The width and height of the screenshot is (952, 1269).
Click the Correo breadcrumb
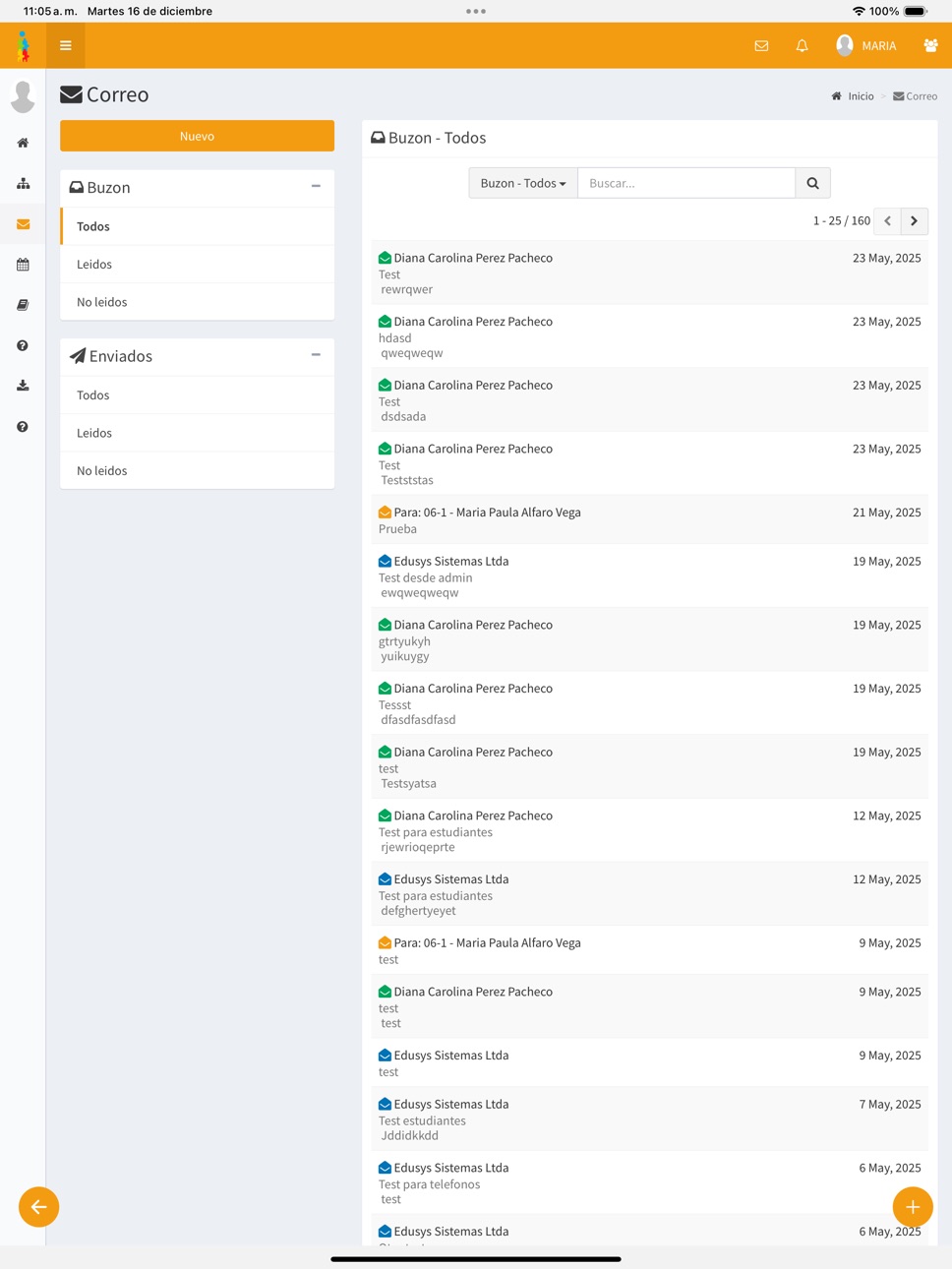(x=916, y=96)
